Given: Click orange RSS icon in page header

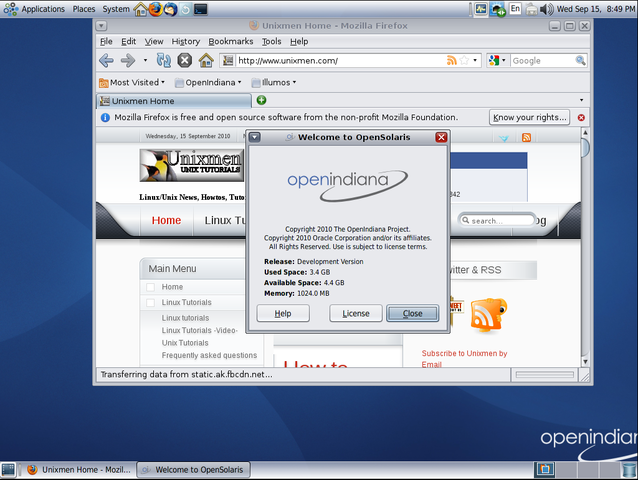Looking at the screenshot, I should coord(527,137).
